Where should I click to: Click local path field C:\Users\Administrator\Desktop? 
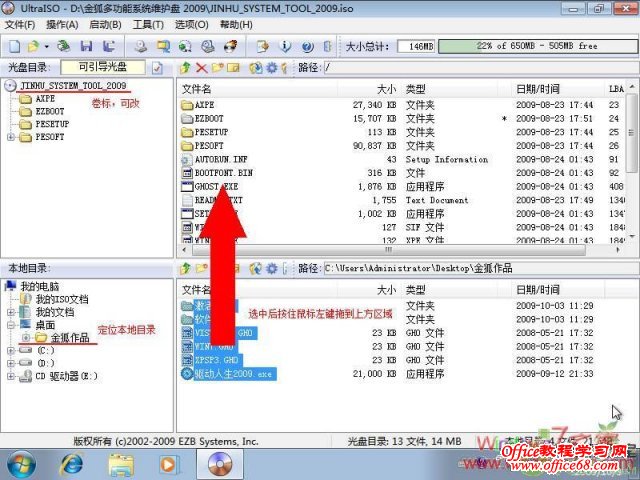(481, 268)
